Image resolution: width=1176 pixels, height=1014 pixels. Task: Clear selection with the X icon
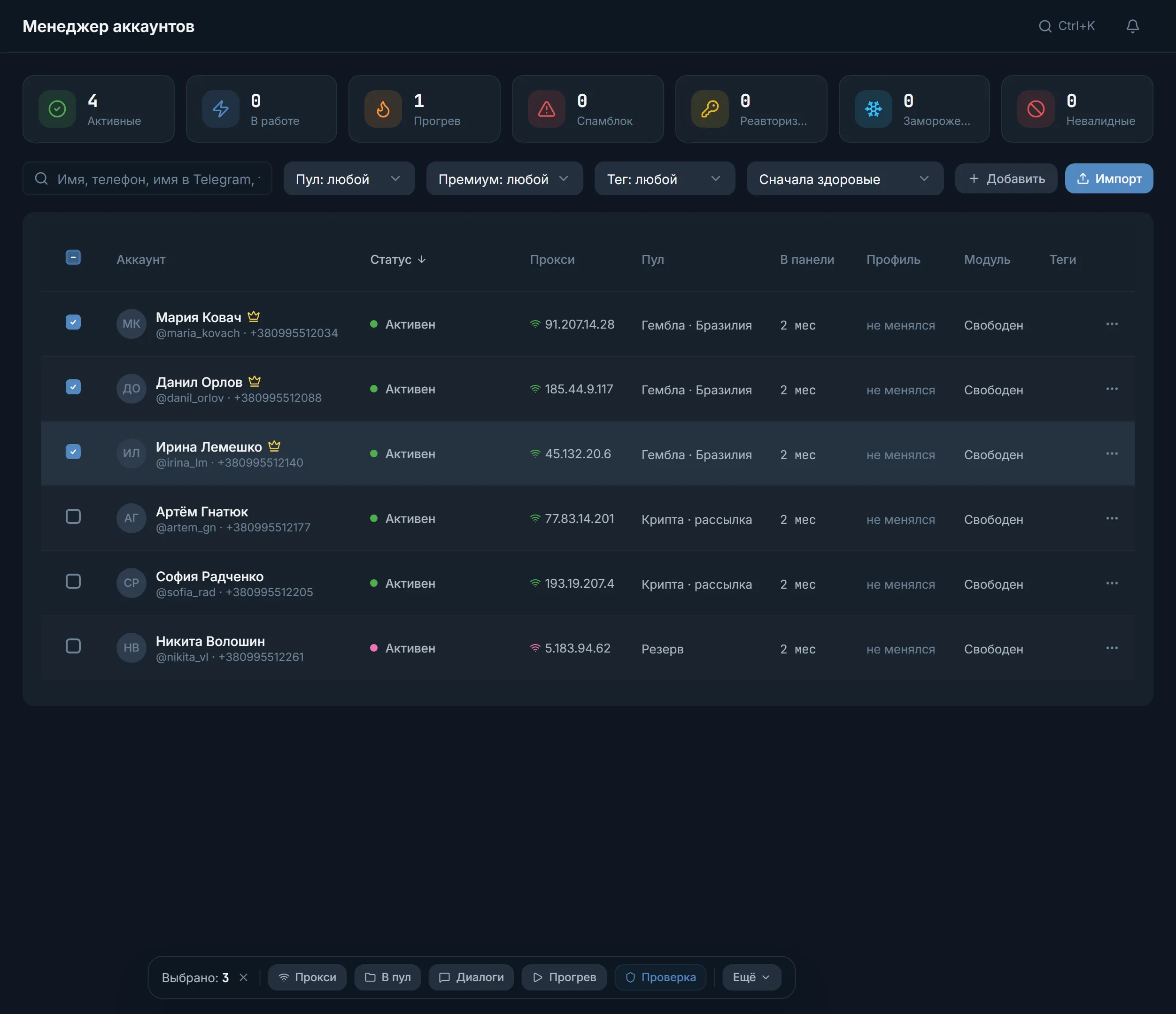click(243, 977)
